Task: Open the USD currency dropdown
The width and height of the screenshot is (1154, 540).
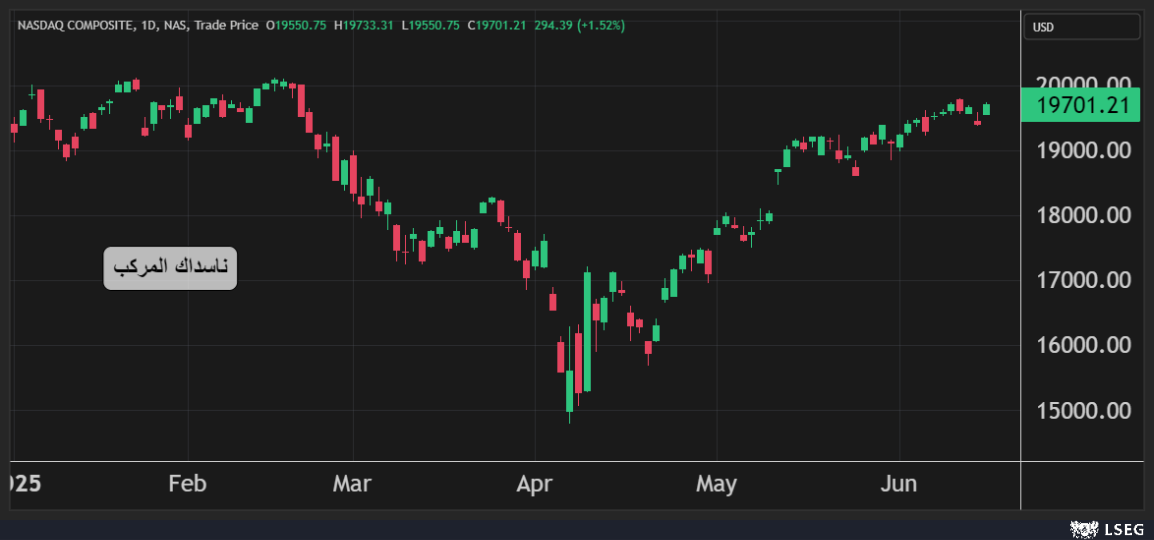Action: tap(1081, 27)
